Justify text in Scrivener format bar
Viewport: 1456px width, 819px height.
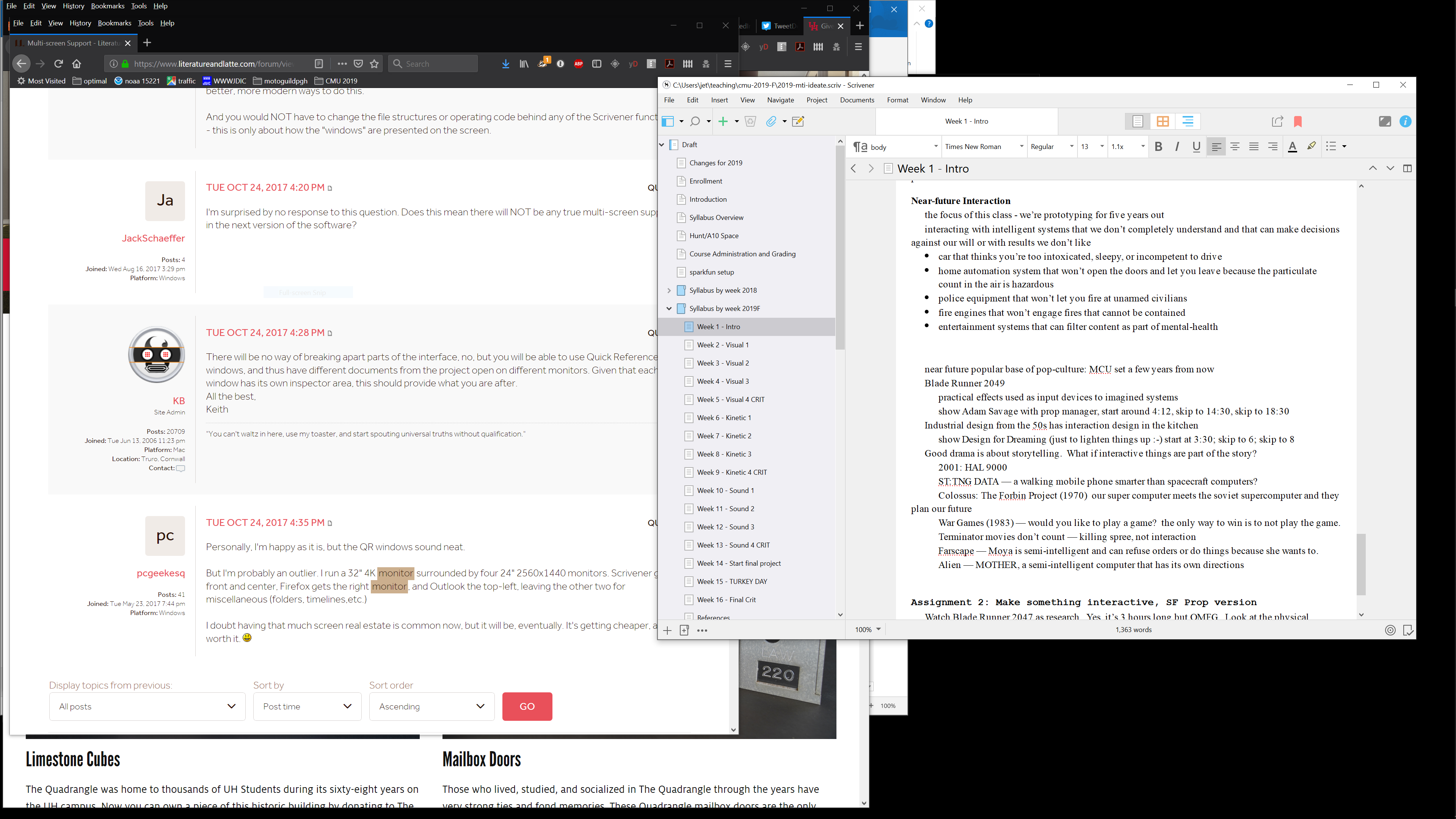1254,146
